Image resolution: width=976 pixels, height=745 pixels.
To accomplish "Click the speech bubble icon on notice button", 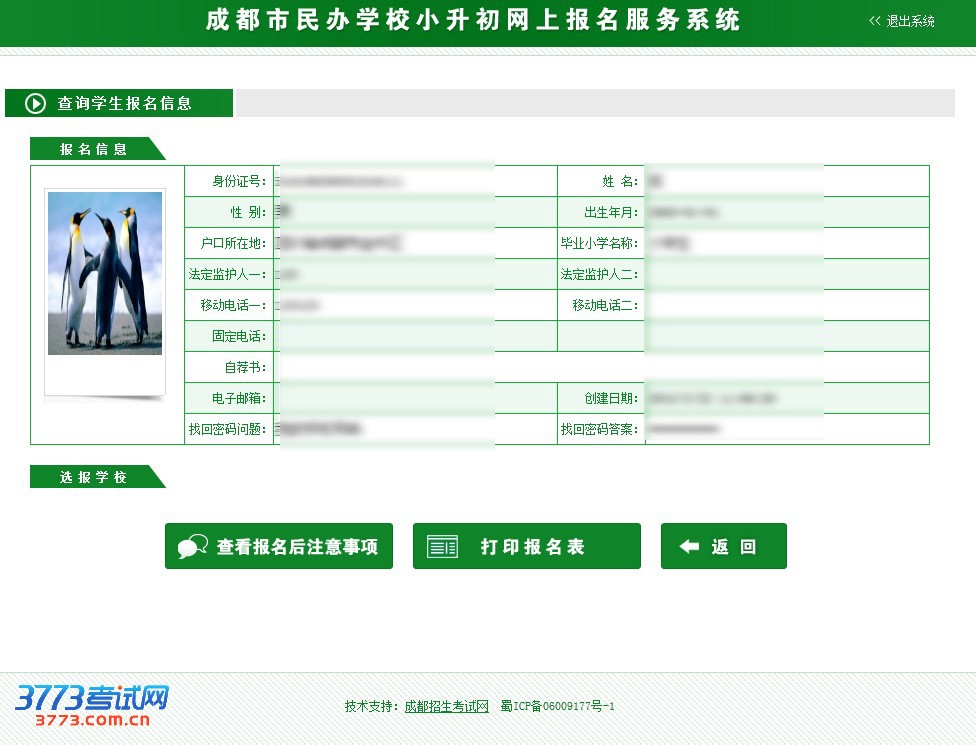I will (192, 547).
